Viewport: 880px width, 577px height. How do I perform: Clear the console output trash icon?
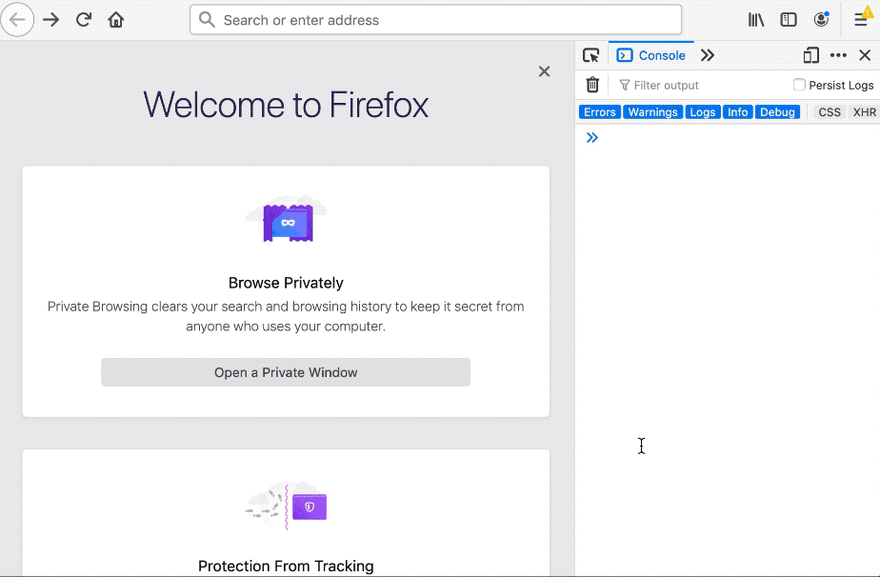click(592, 85)
